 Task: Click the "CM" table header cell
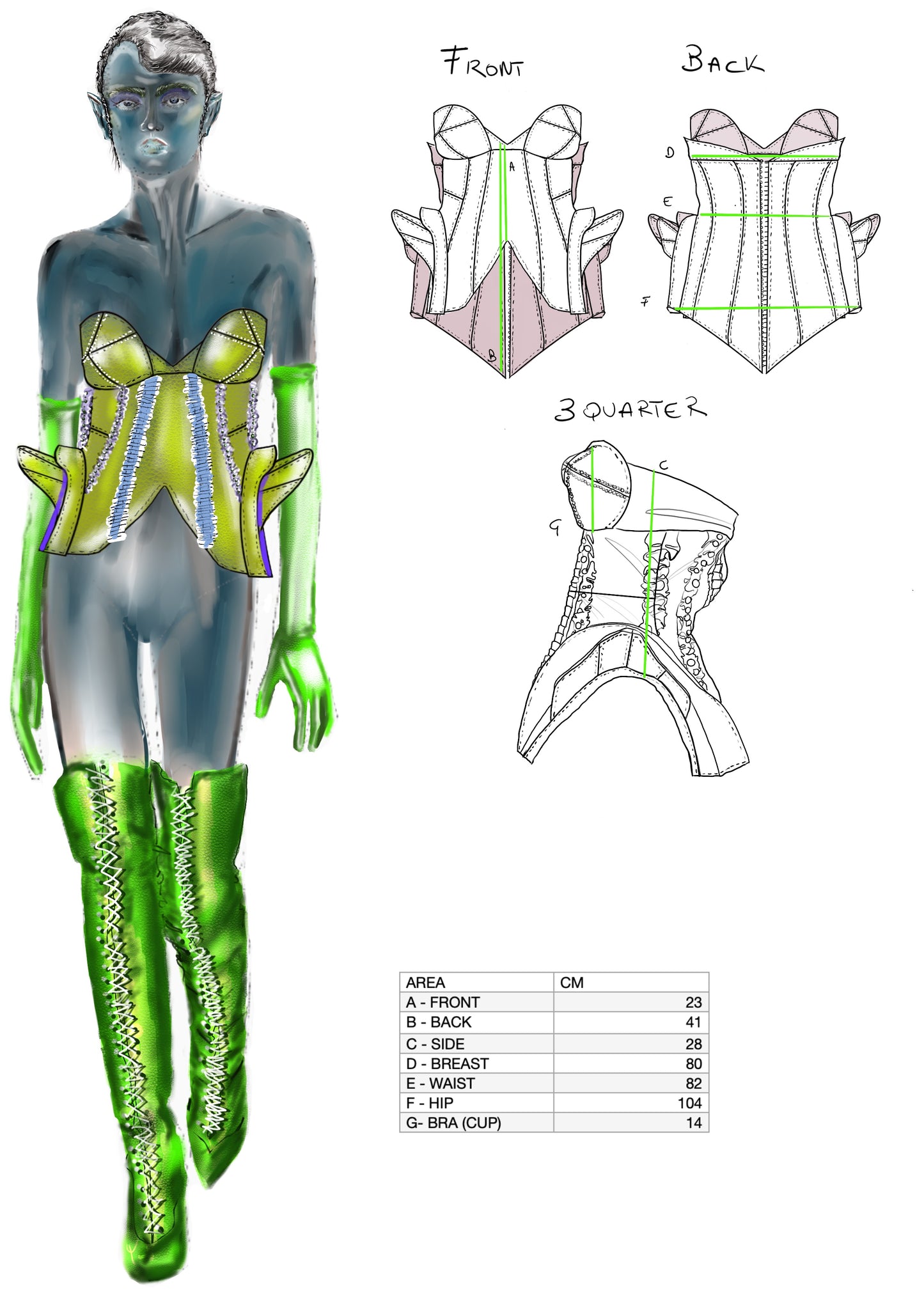630,982
